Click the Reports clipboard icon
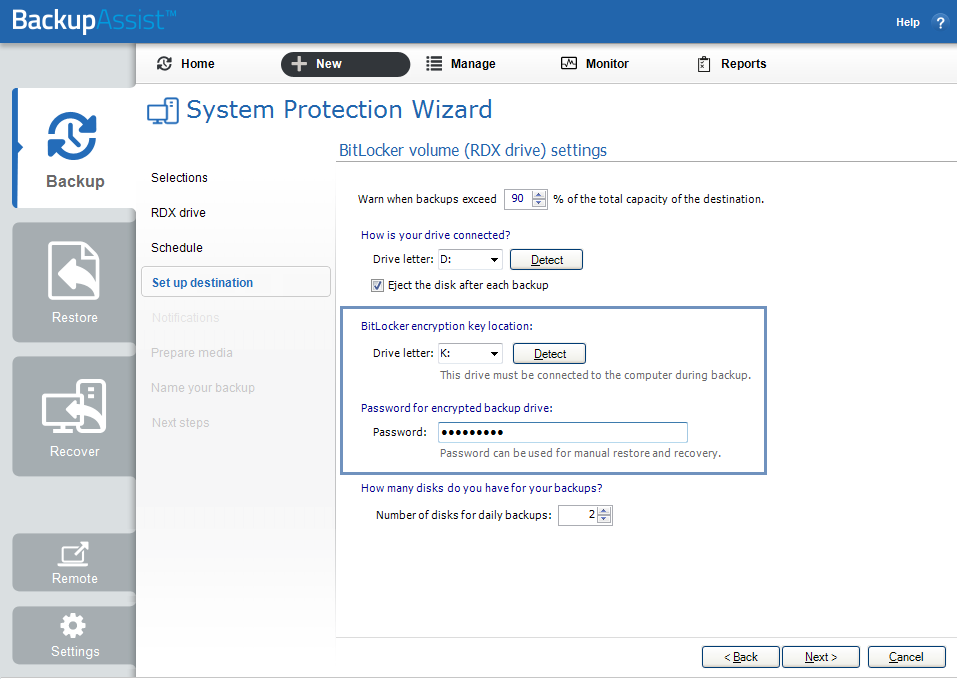The width and height of the screenshot is (957, 679). click(704, 64)
